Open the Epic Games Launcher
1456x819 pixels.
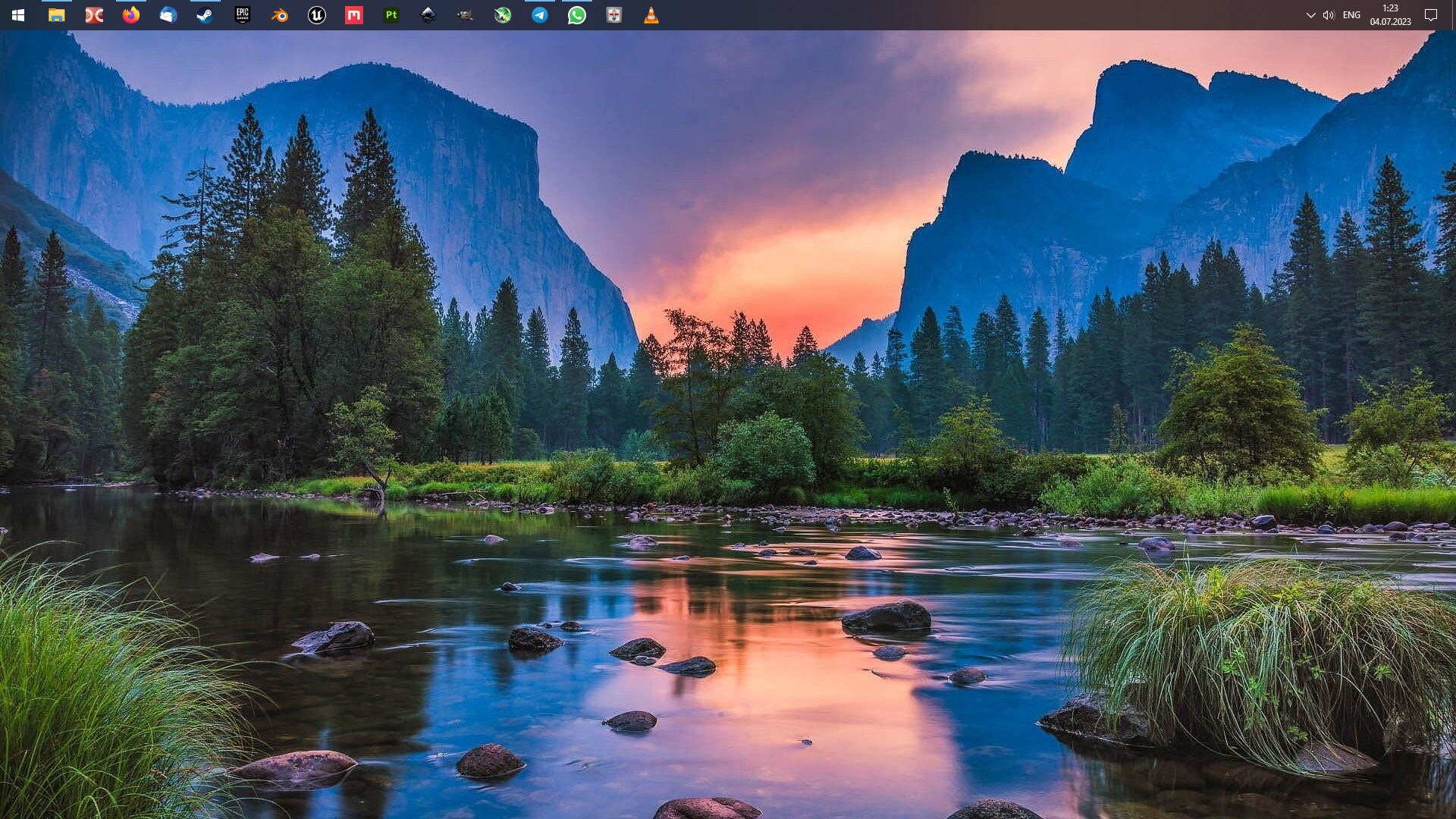click(243, 15)
